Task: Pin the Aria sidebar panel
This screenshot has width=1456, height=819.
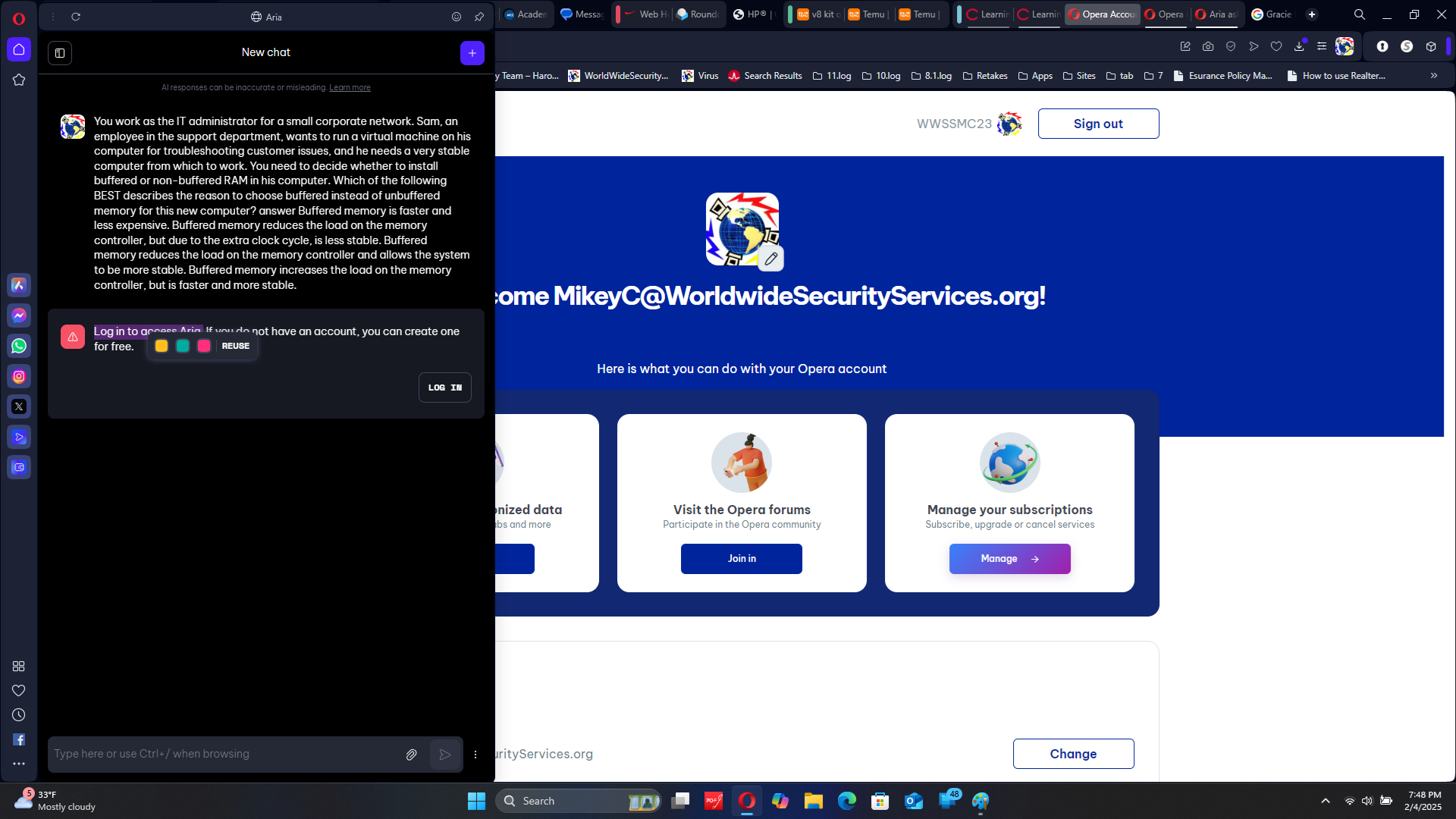Action: 479,17
